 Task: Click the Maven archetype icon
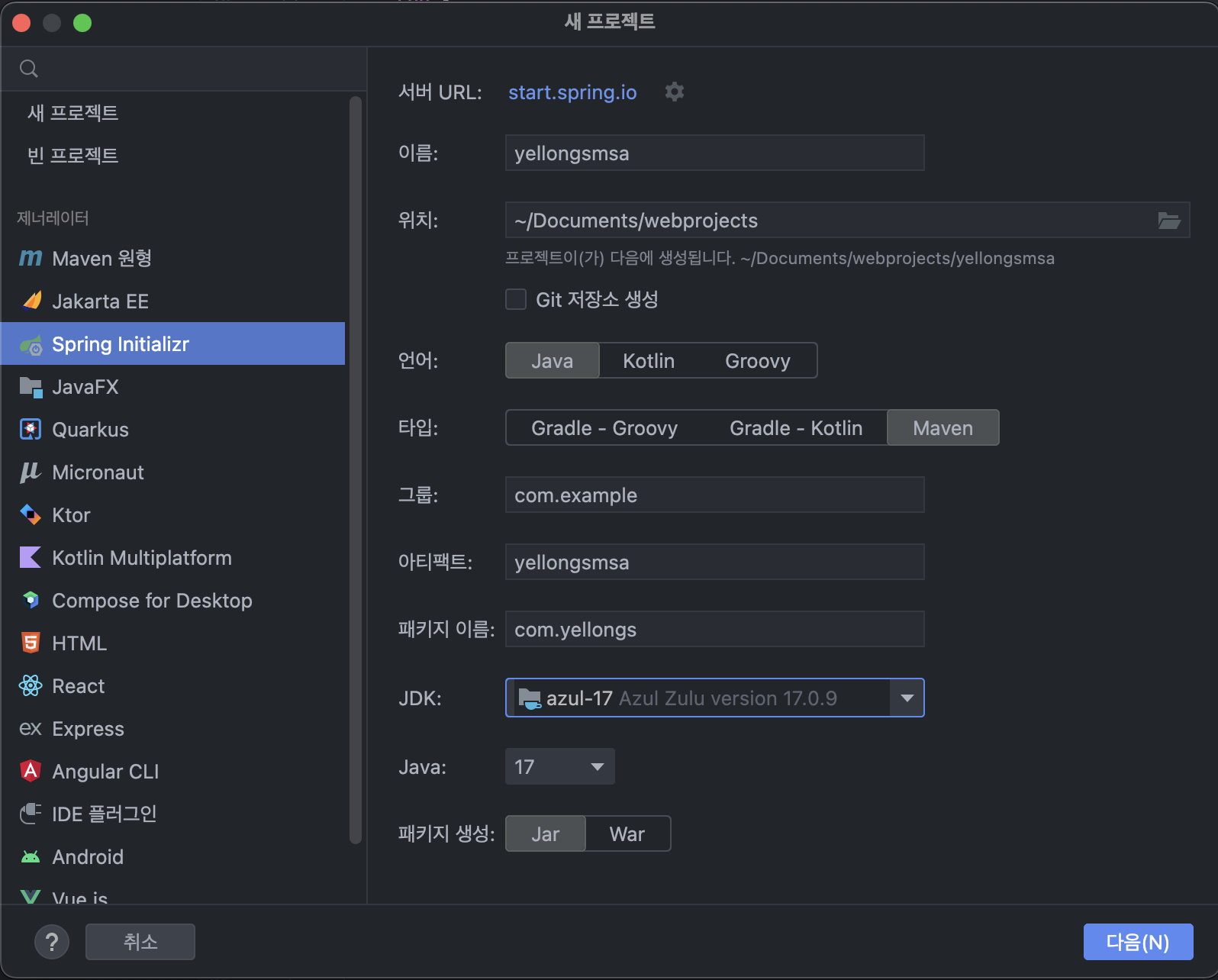click(x=31, y=258)
